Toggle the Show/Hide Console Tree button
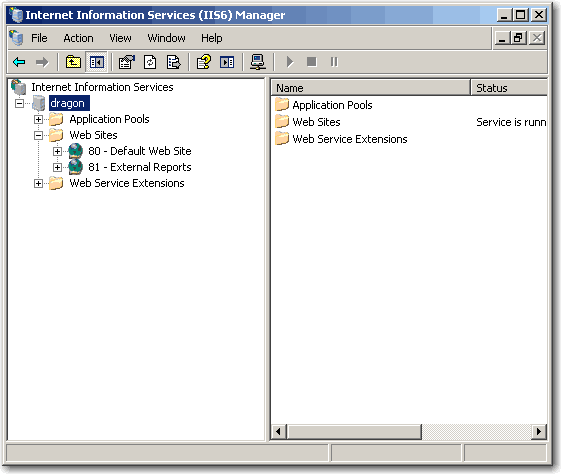The width and height of the screenshot is (561, 474). pyautogui.click(x=97, y=62)
